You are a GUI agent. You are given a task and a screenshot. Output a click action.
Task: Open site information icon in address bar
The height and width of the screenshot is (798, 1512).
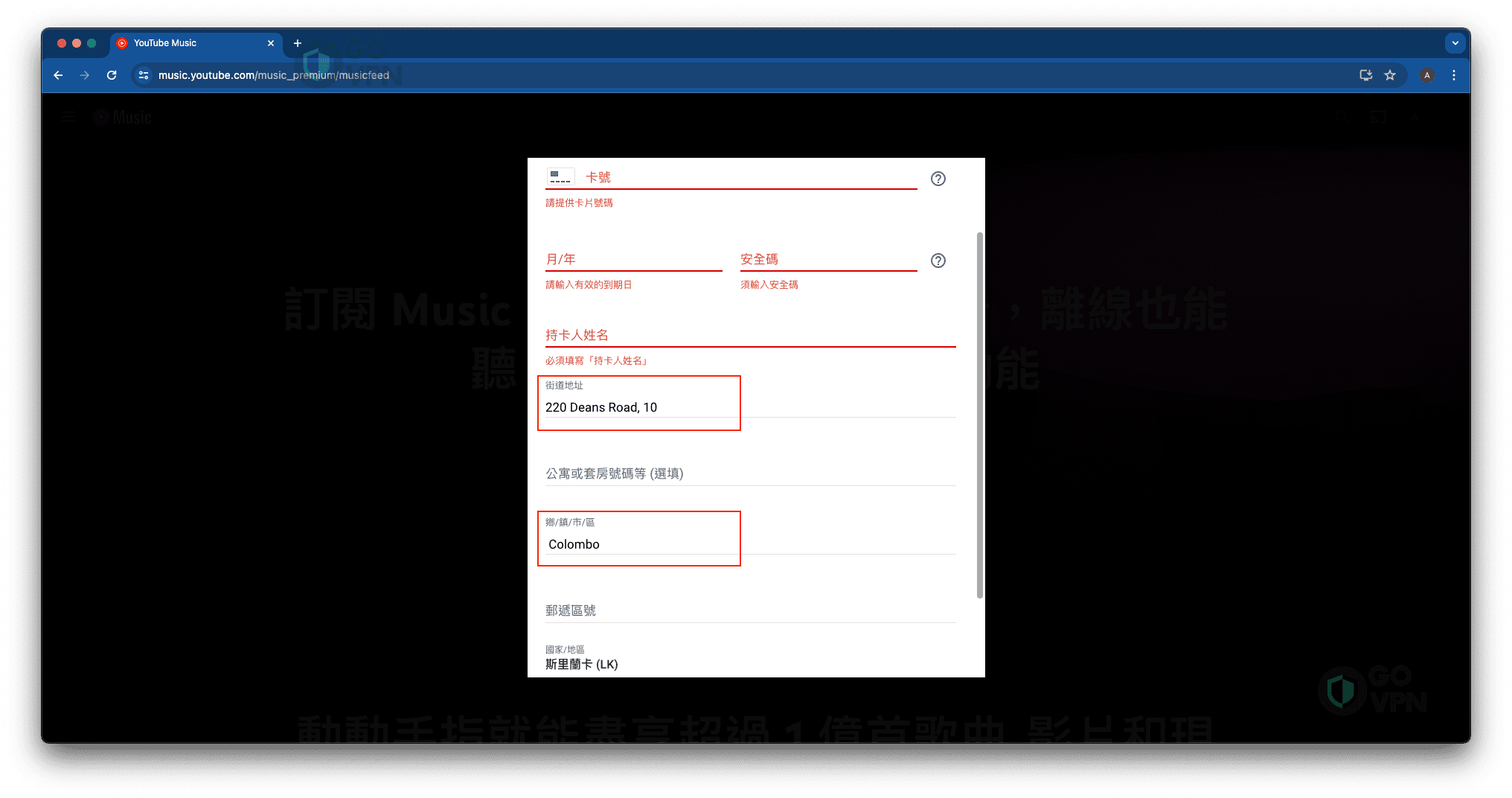[144, 75]
